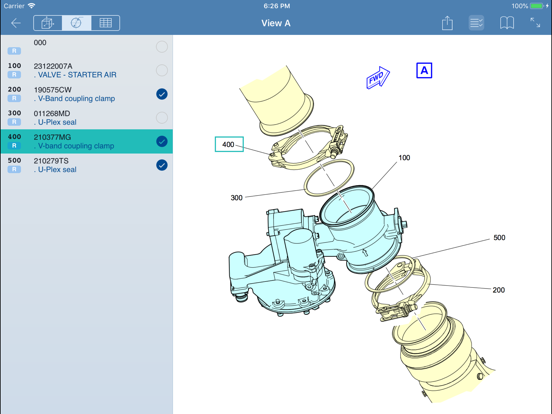Uncheck item 400 V-band coupling clamp
This screenshot has width=552, height=414.
[162, 142]
